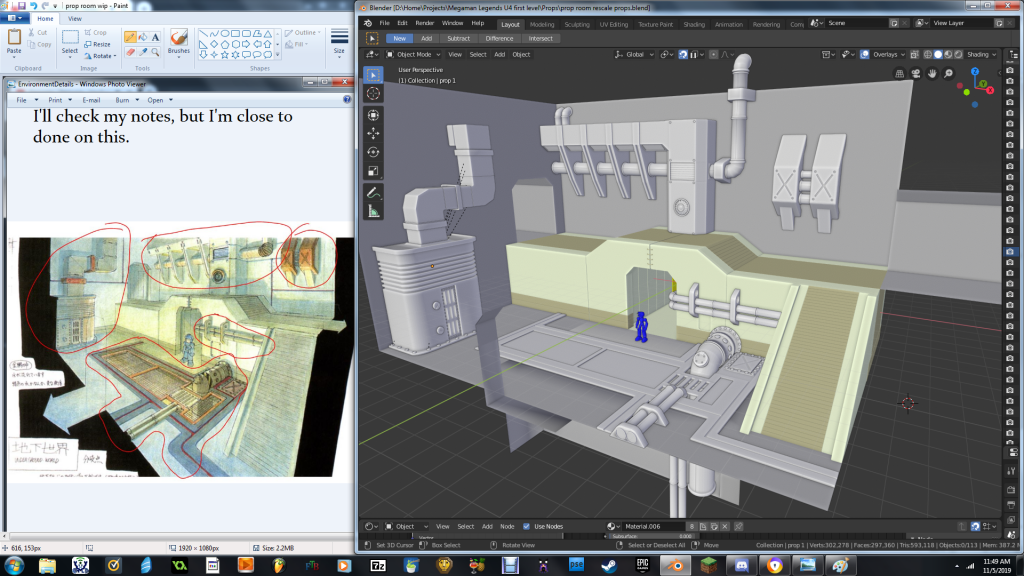This screenshot has width=1024, height=576.
Task: Select the Annotate tool in Blender toolbar
Action: 374,193
